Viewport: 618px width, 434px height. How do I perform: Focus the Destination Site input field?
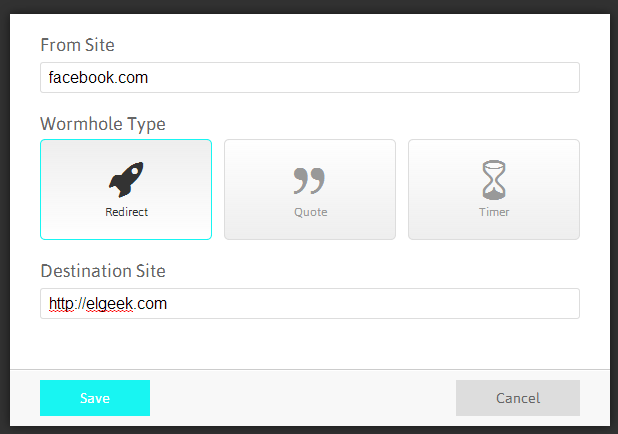(310, 304)
